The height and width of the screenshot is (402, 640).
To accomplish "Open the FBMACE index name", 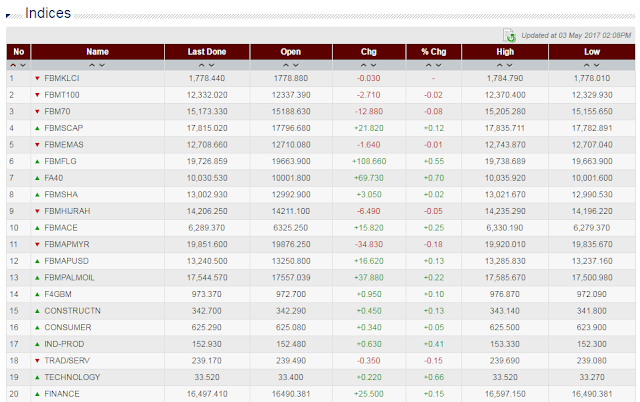I will [61, 228].
